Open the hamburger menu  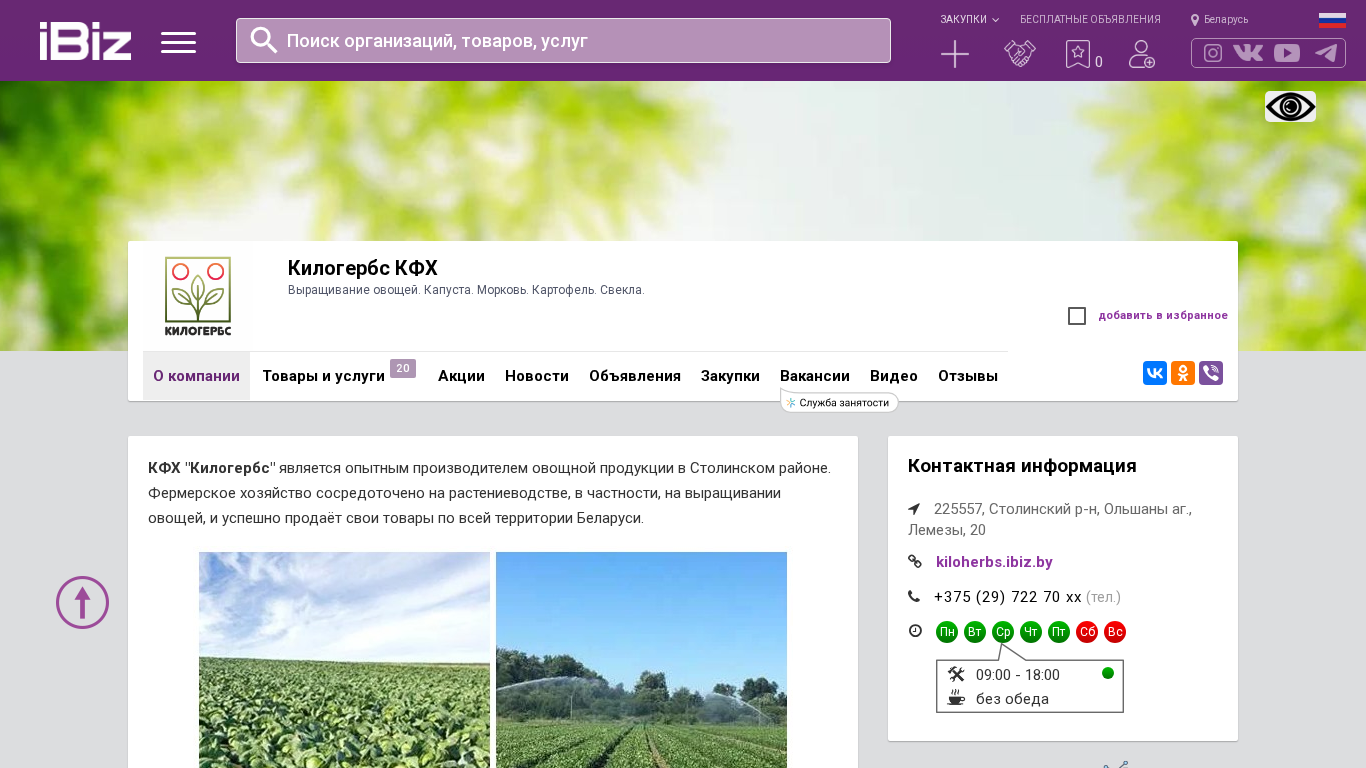(x=178, y=42)
